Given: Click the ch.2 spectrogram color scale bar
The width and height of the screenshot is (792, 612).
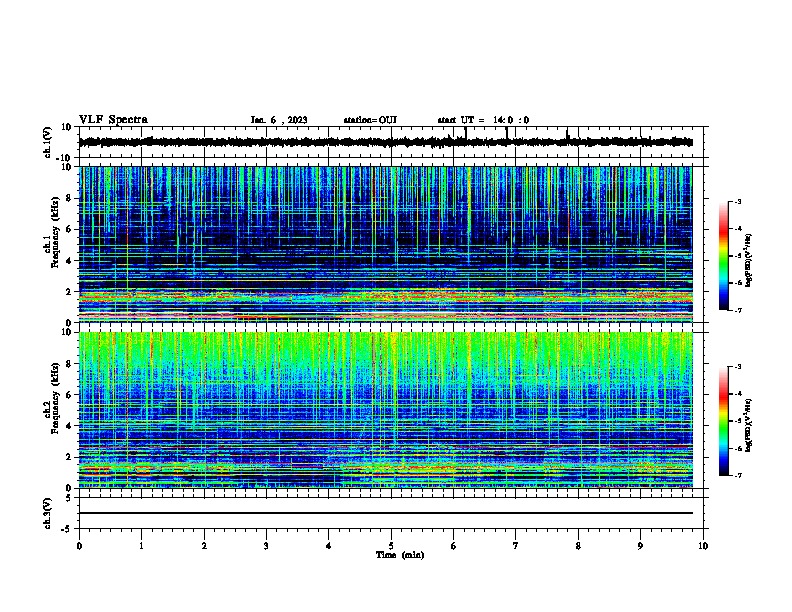Looking at the screenshot, I should tap(724, 421).
